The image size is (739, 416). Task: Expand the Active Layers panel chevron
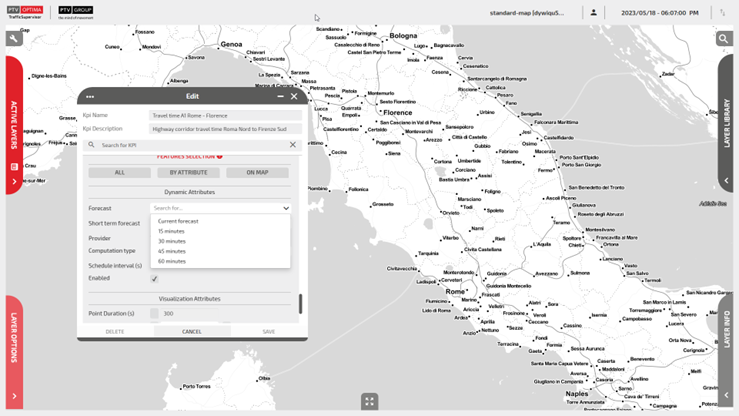(14, 182)
